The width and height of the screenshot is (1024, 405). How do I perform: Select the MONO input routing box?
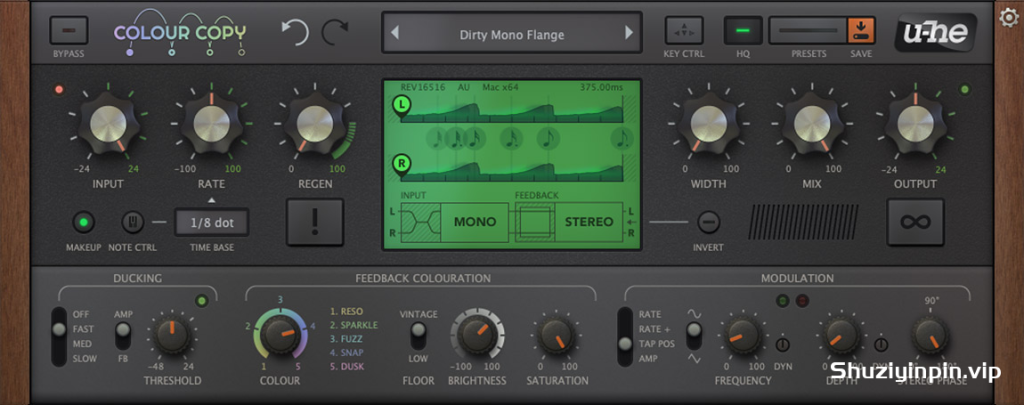(x=475, y=222)
